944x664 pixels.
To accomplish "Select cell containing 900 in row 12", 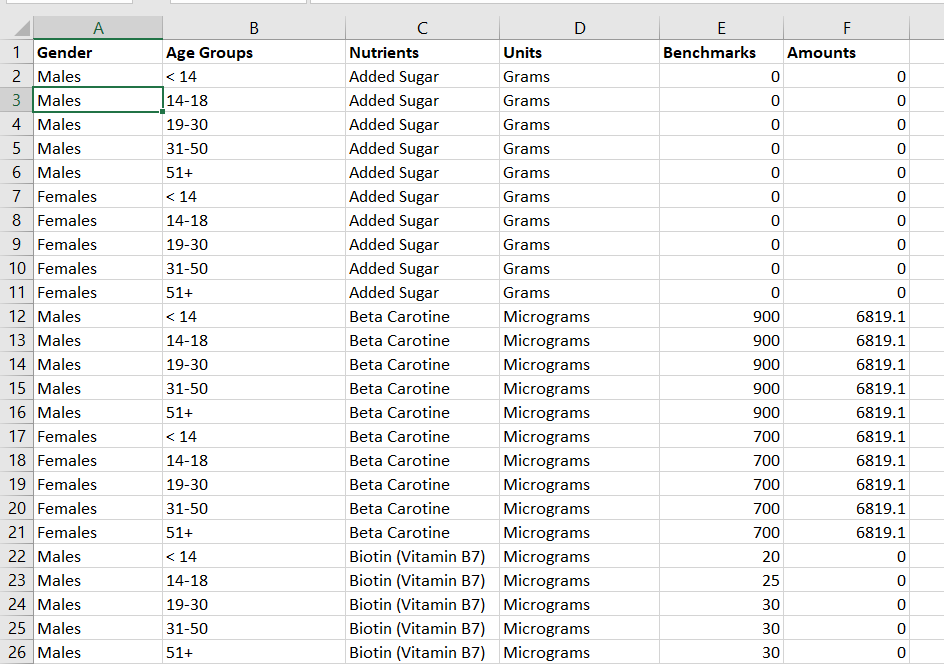I will tap(721, 316).
